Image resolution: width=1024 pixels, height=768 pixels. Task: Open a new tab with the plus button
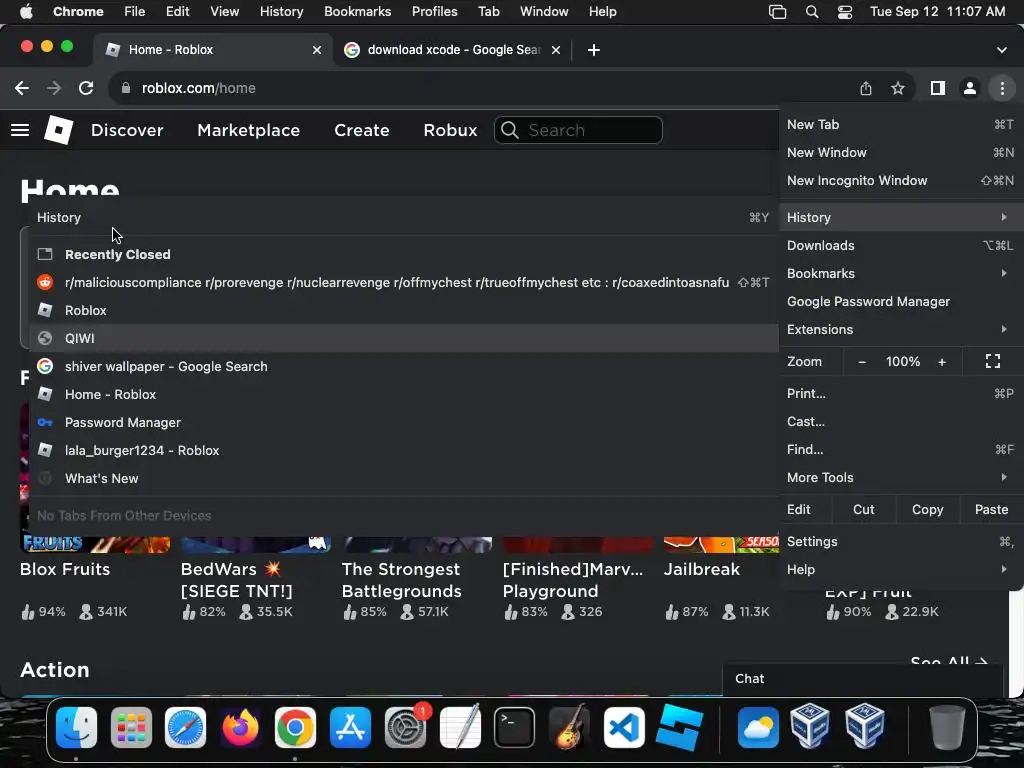click(x=594, y=50)
